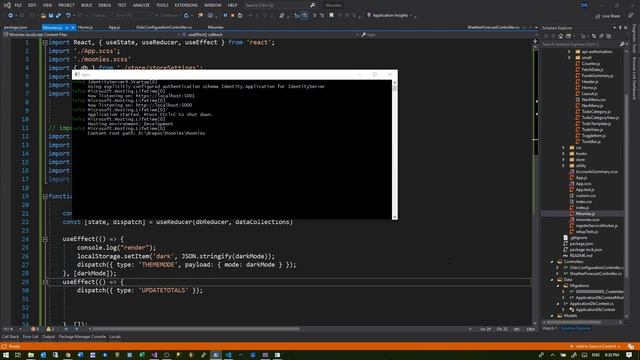Click the Live Share button
Screen dimensions: 640x360
point(608,16)
